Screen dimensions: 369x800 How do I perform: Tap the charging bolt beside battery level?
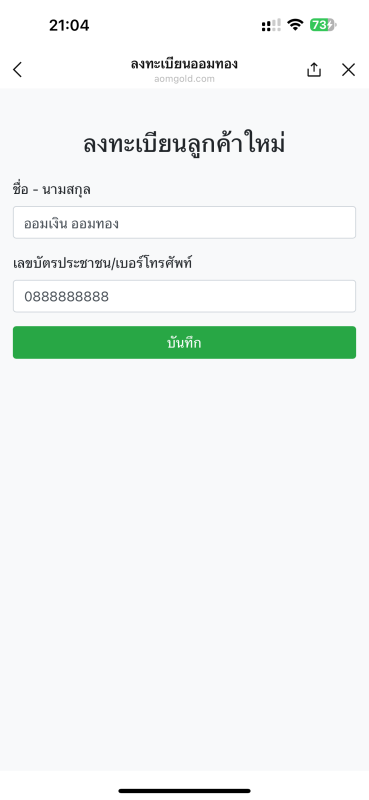(331, 24)
